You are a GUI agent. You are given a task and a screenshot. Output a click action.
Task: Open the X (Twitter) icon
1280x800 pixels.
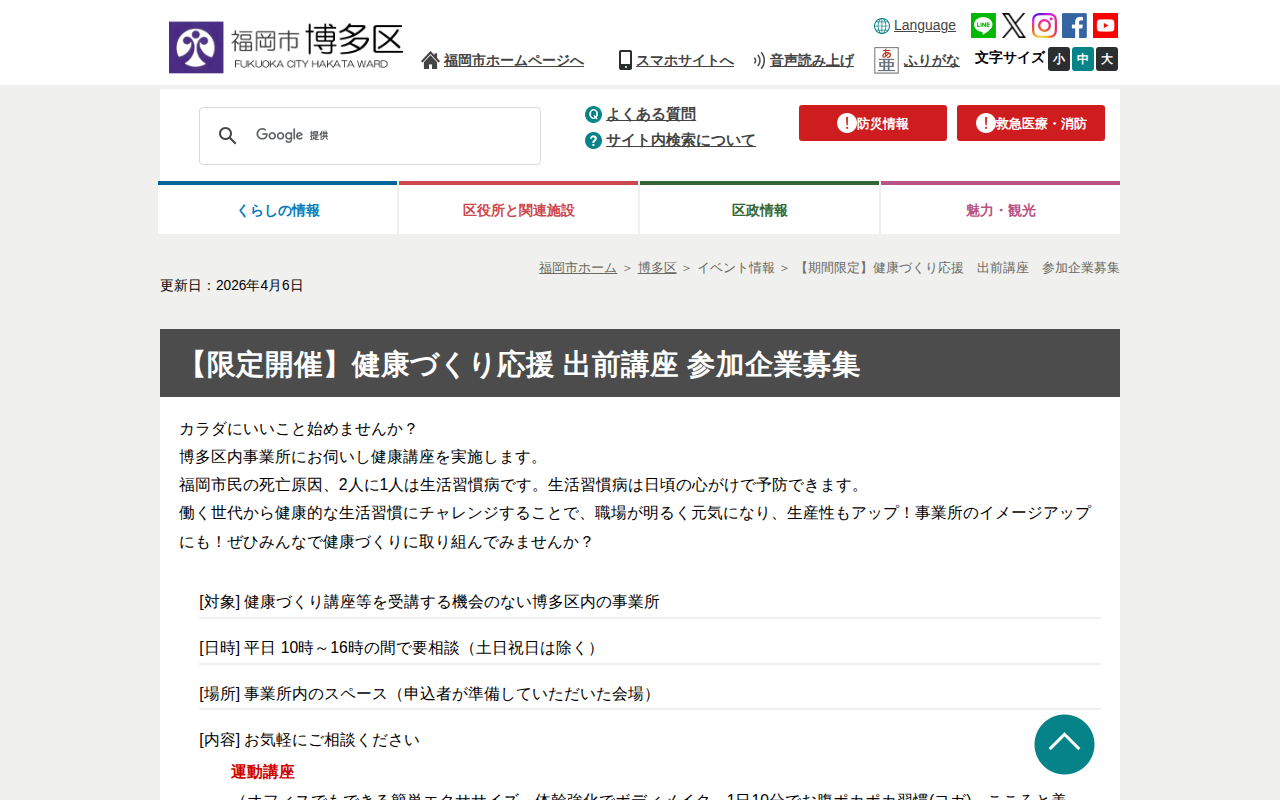point(1014,26)
